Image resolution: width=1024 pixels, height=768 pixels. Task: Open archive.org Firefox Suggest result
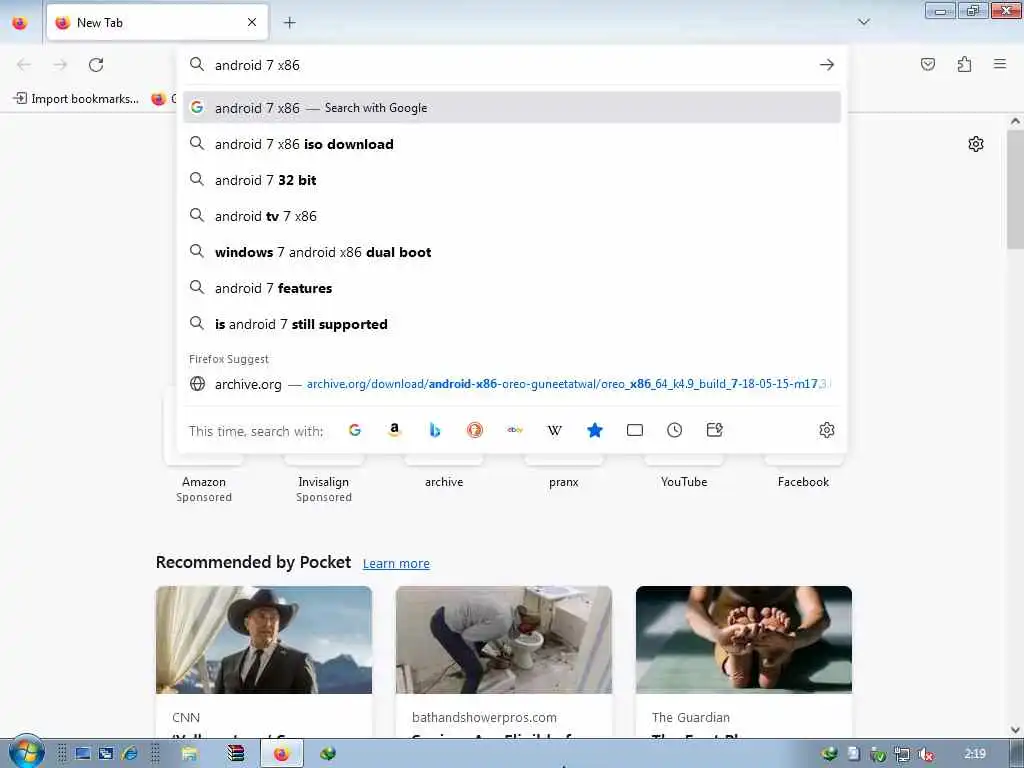tap(512, 384)
